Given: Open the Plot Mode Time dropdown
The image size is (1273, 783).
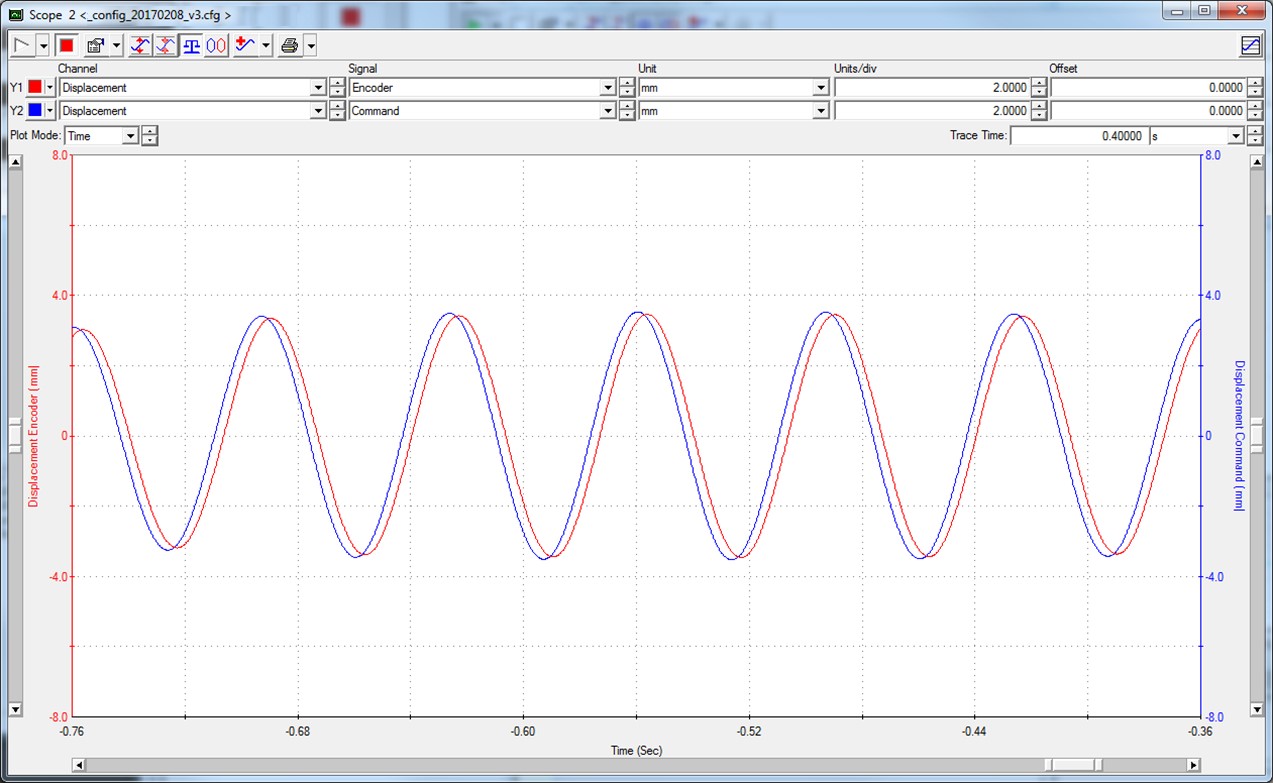Looking at the screenshot, I should click(129, 136).
